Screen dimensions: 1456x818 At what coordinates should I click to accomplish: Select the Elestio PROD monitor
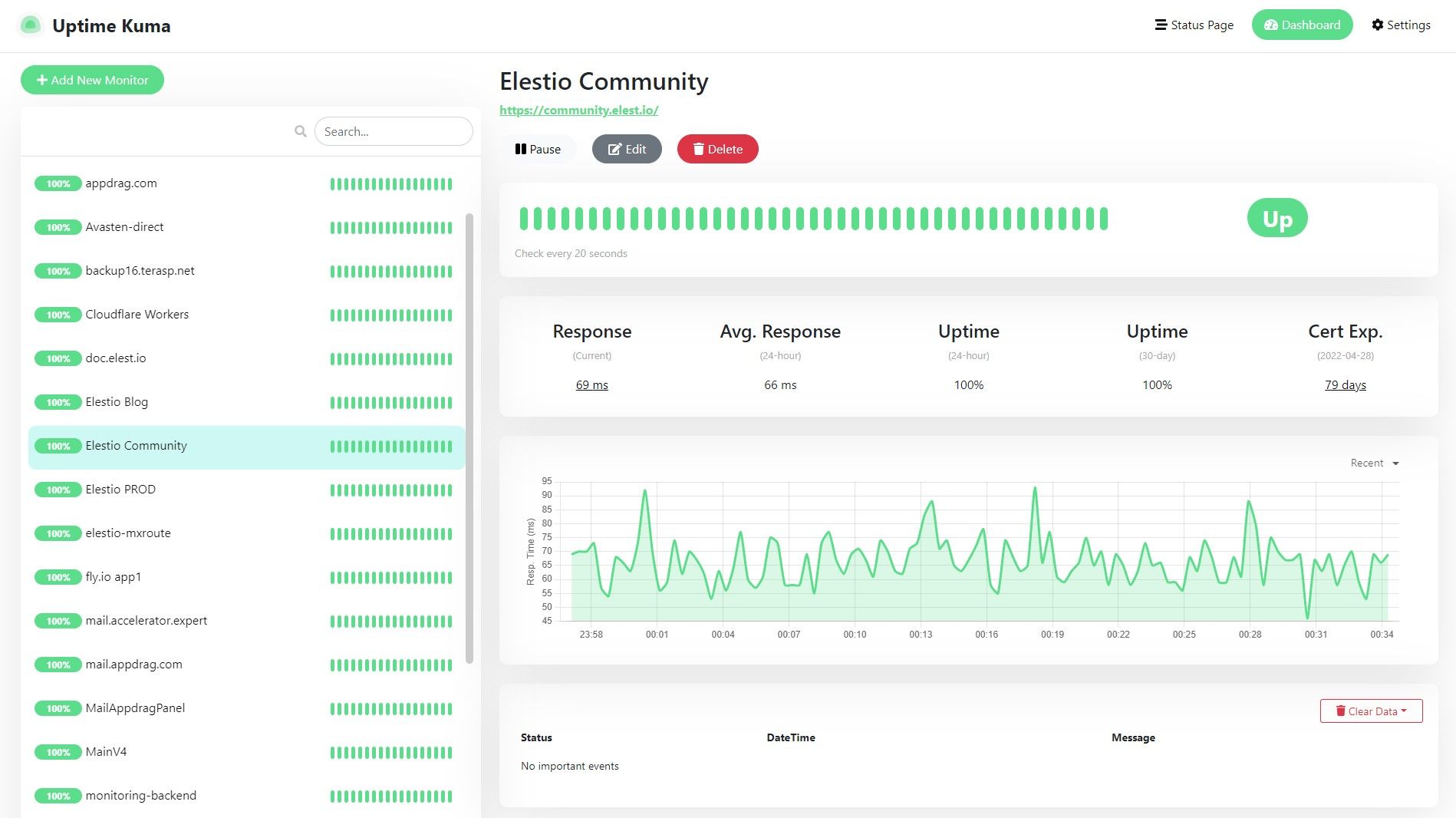pyautogui.click(x=120, y=490)
